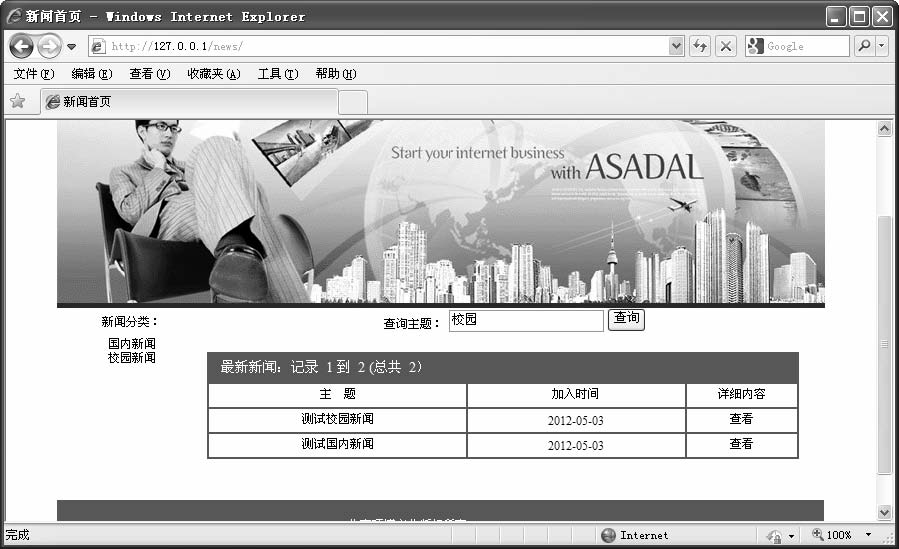Click the browser Forward arrow button

49,46
